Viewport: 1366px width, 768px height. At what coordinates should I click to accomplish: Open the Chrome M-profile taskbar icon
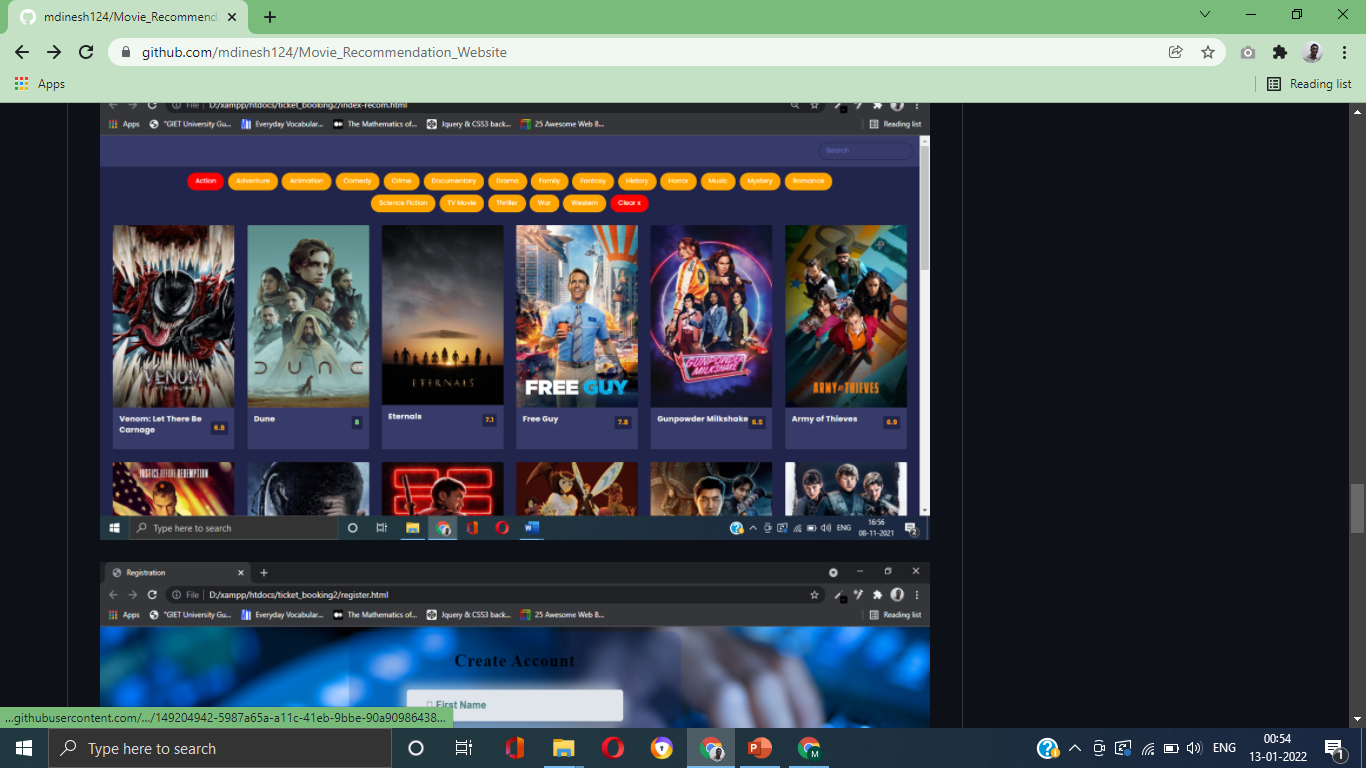(x=809, y=748)
